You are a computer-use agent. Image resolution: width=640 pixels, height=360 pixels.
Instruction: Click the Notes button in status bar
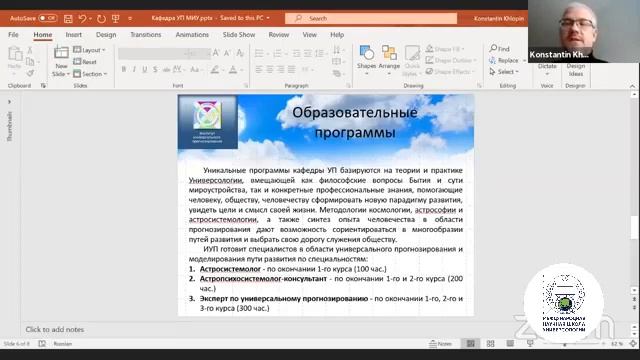(440, 344)
